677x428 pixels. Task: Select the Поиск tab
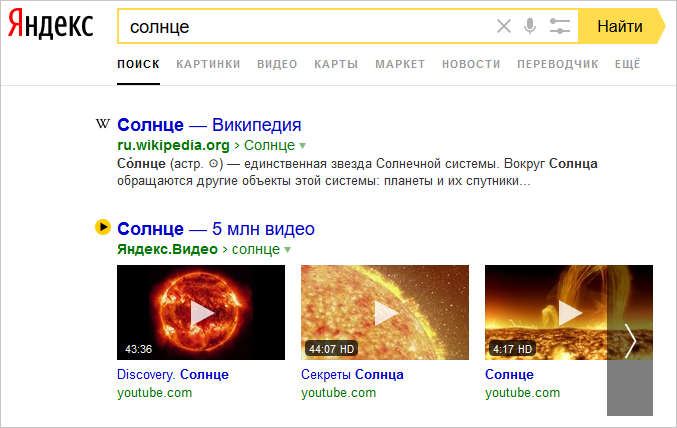tap(138, 64)
